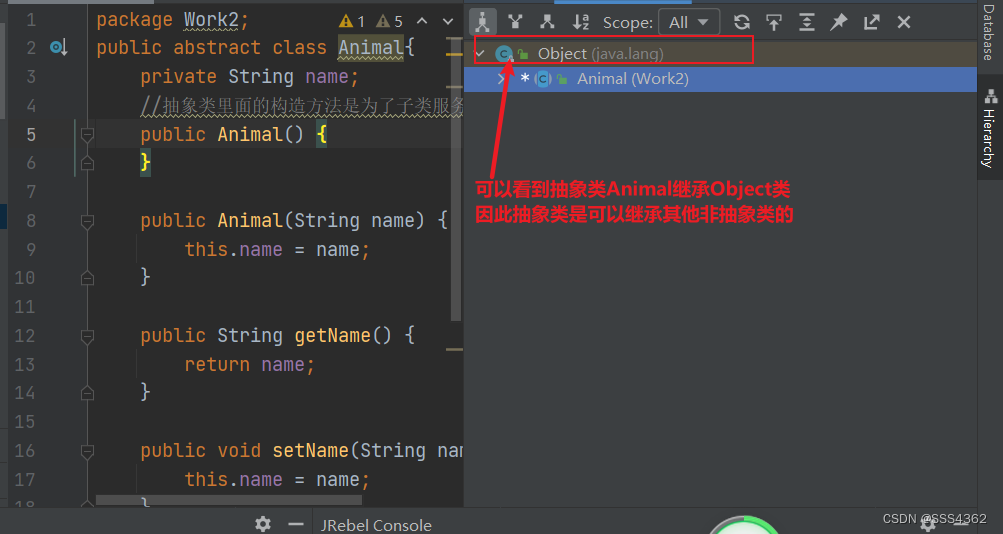Click line number 7 in the gutter

pos(31,192)
